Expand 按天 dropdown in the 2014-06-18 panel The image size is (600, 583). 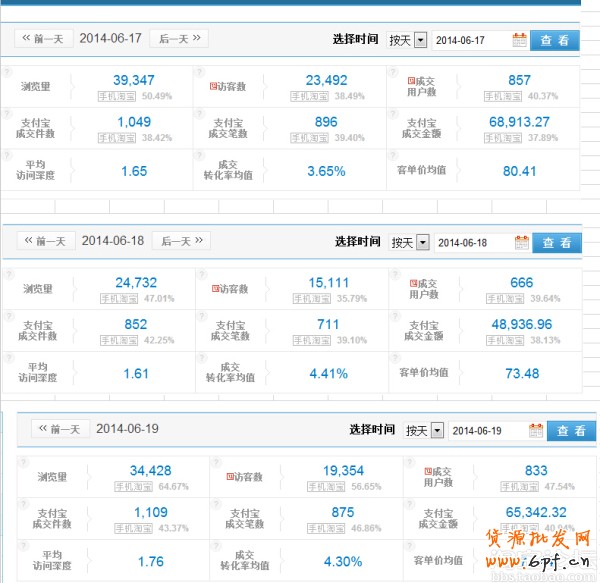(422, 242)
